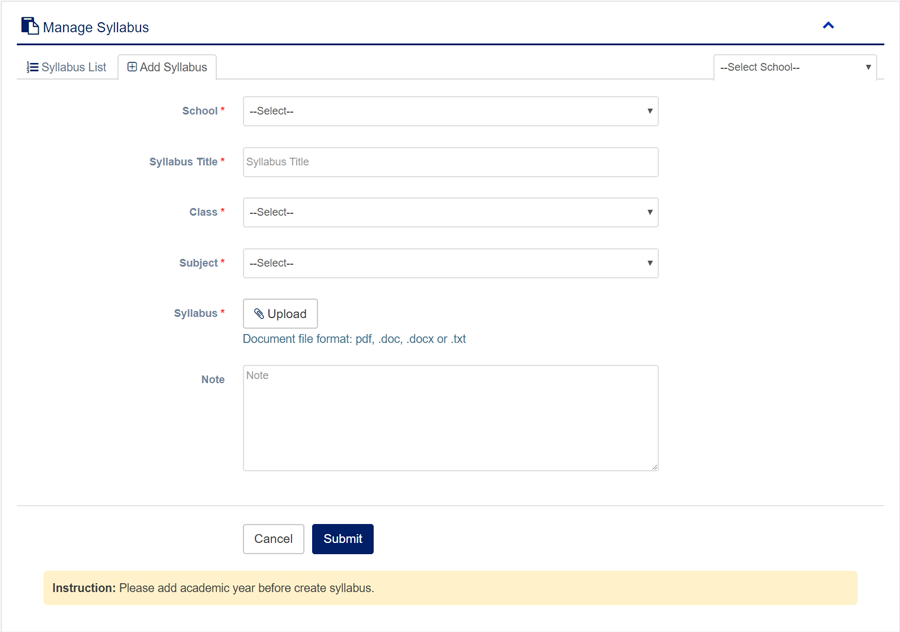Open the Select School filter dropdown
900x632 pixels.
795,67
